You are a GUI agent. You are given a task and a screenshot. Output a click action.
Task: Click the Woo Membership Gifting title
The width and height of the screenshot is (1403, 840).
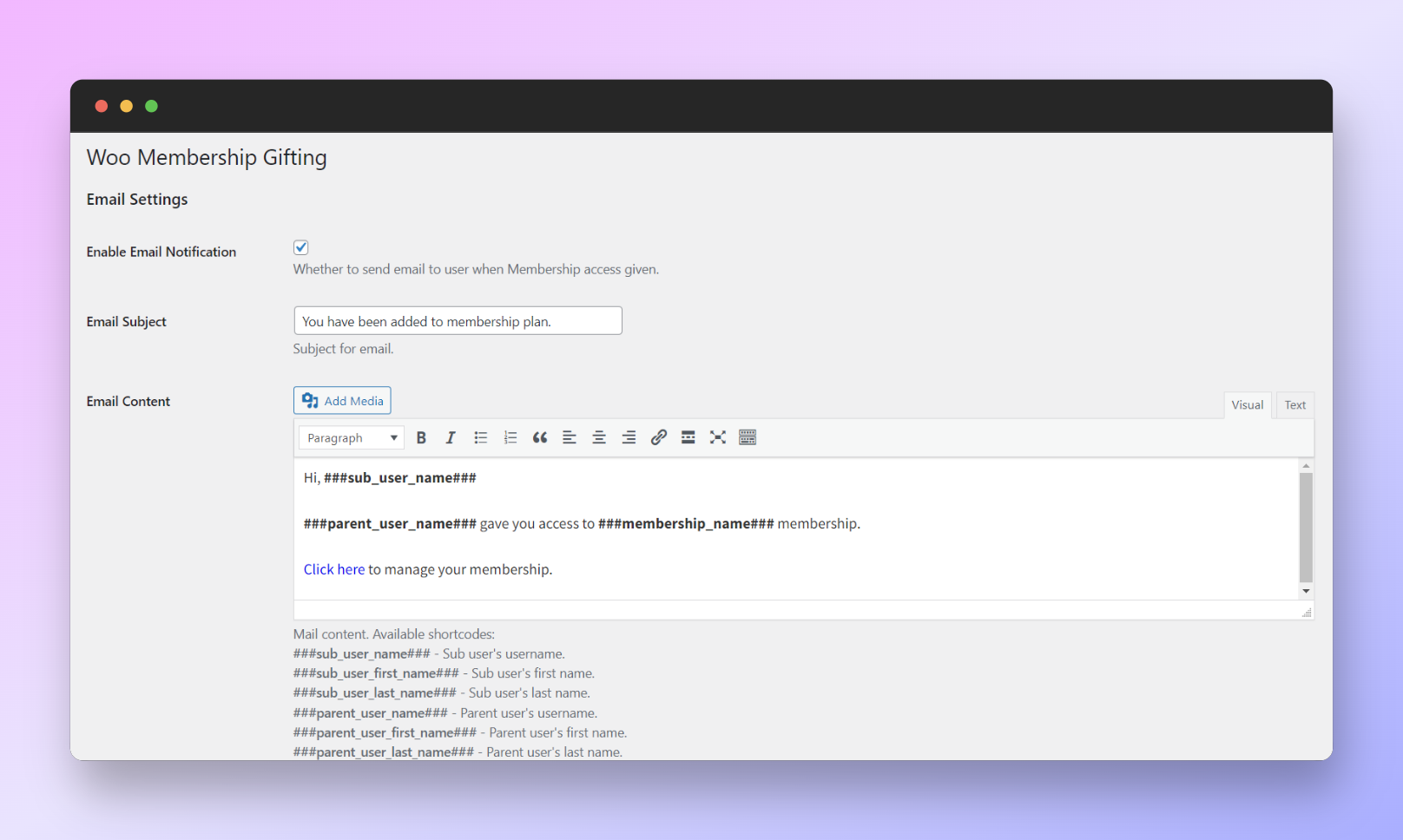(207, 158)
